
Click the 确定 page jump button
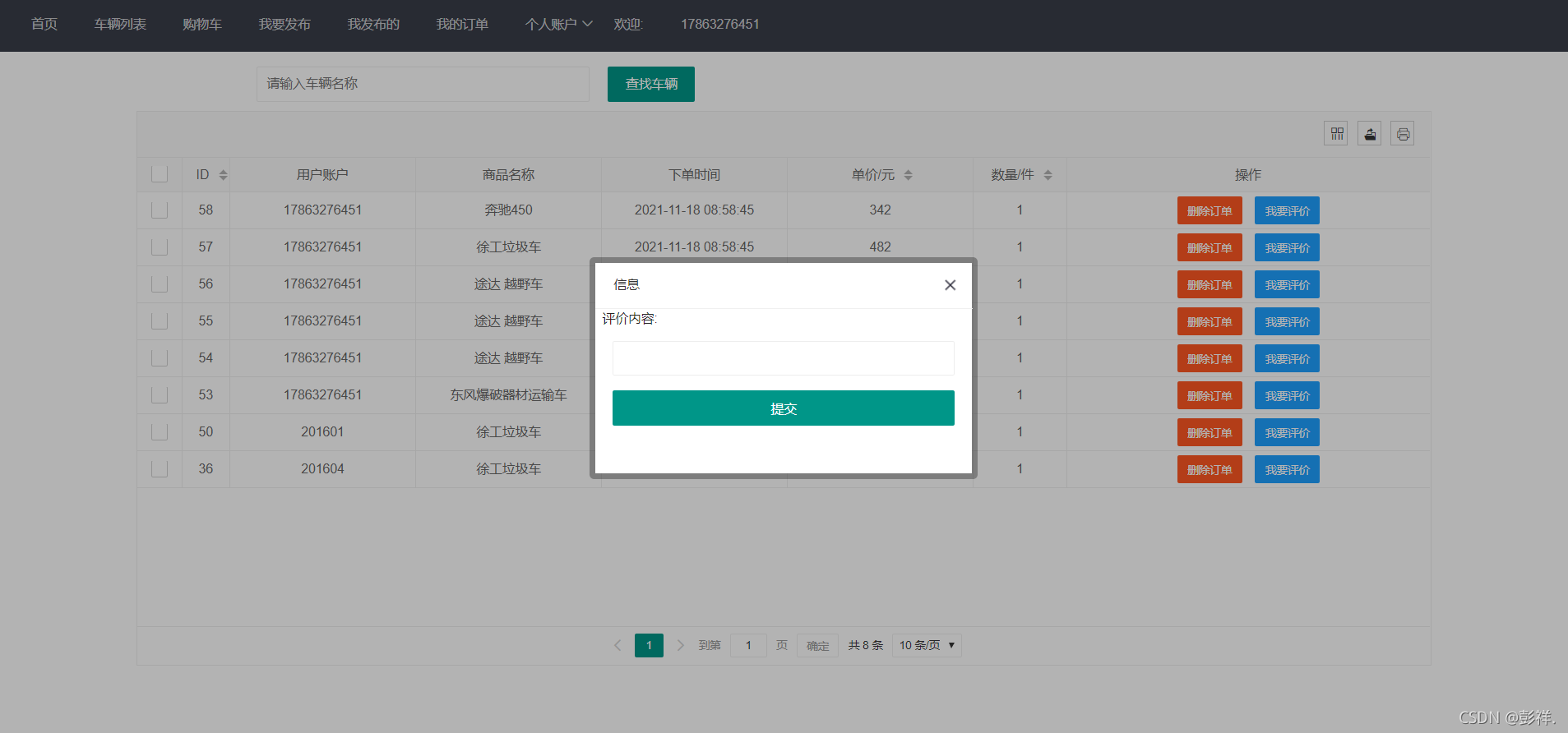[x=817, y=645]
